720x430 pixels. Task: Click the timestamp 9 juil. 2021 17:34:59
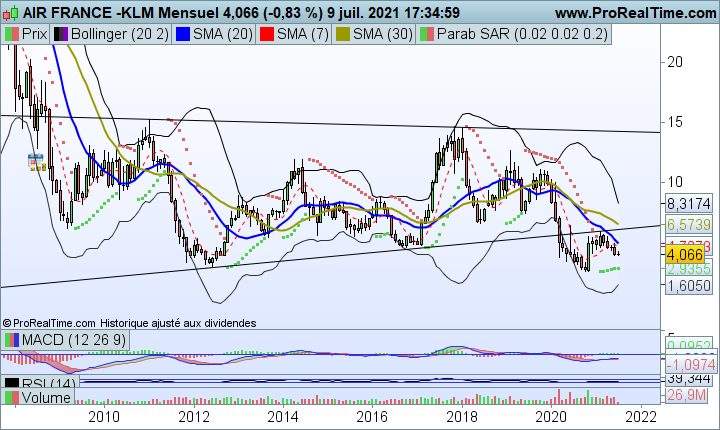coord(394,13)
